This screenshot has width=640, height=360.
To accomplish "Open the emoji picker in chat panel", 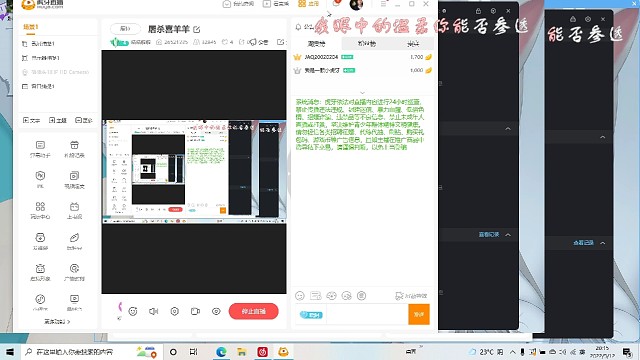I will (x=300, y=296).
